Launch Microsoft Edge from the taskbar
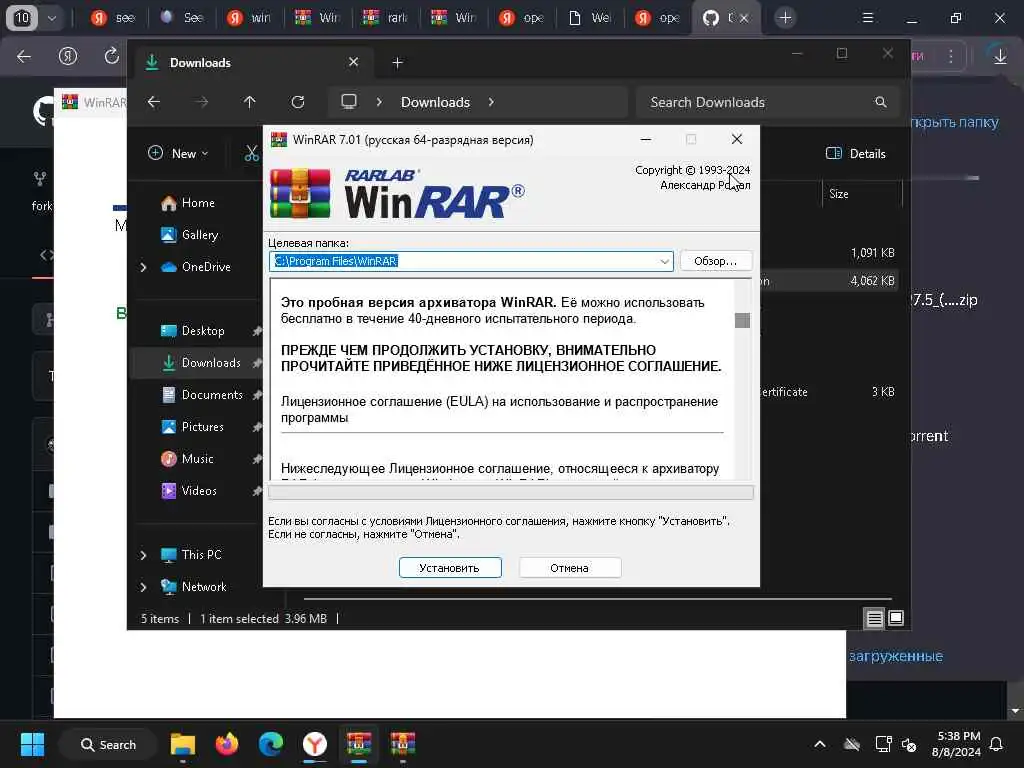 [x=270, y=744]
